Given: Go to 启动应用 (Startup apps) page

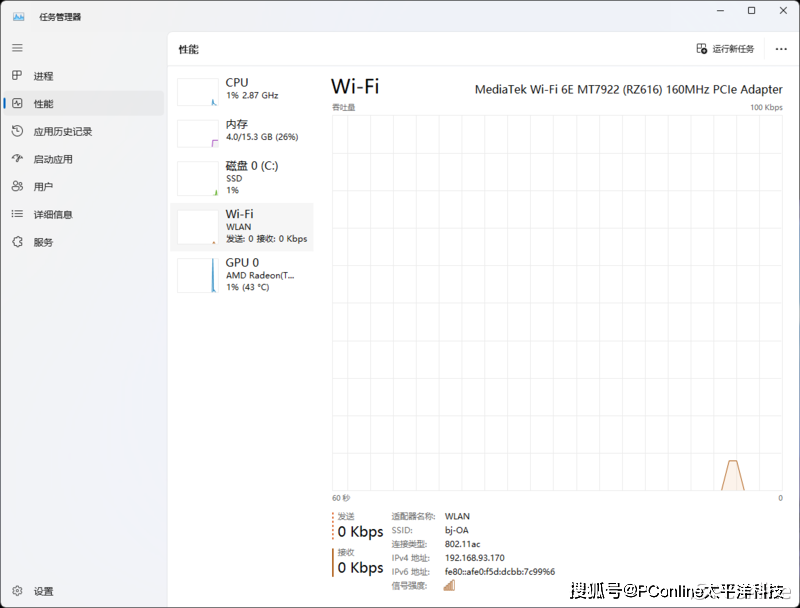Looking at the screenshot, I should [x=53, y=159].
